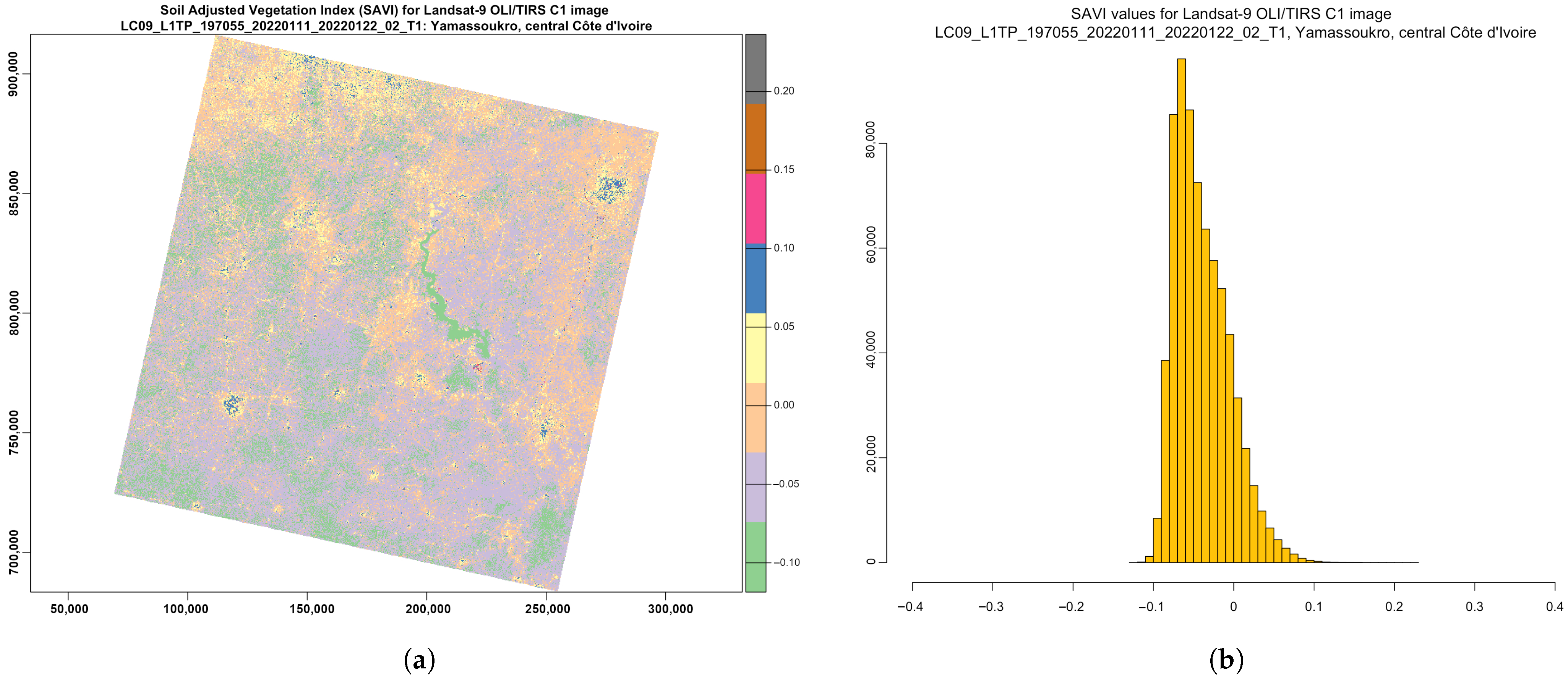Image resolution: width=1568 pixels, height=681 pixels.
Task: Click the (b) subfigure label
Action: tap(1226, 660)
